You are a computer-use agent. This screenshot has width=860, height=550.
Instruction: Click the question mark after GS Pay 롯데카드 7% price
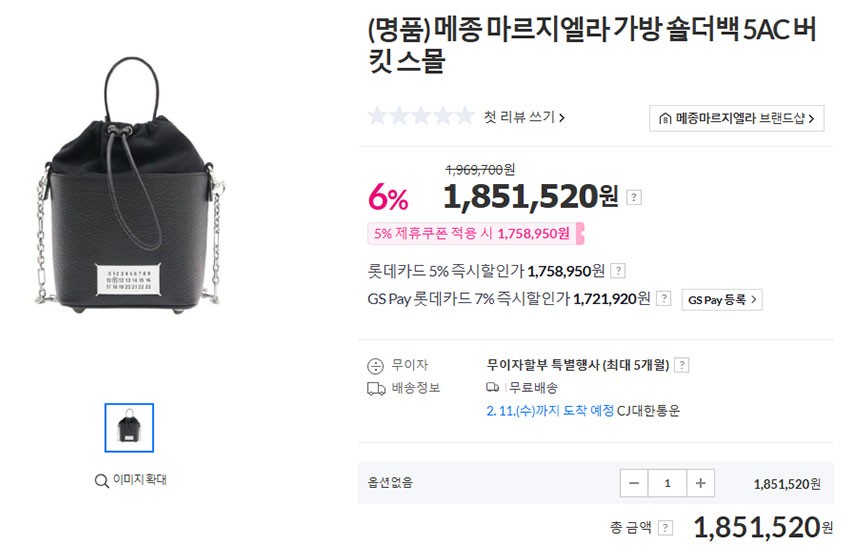663,299
